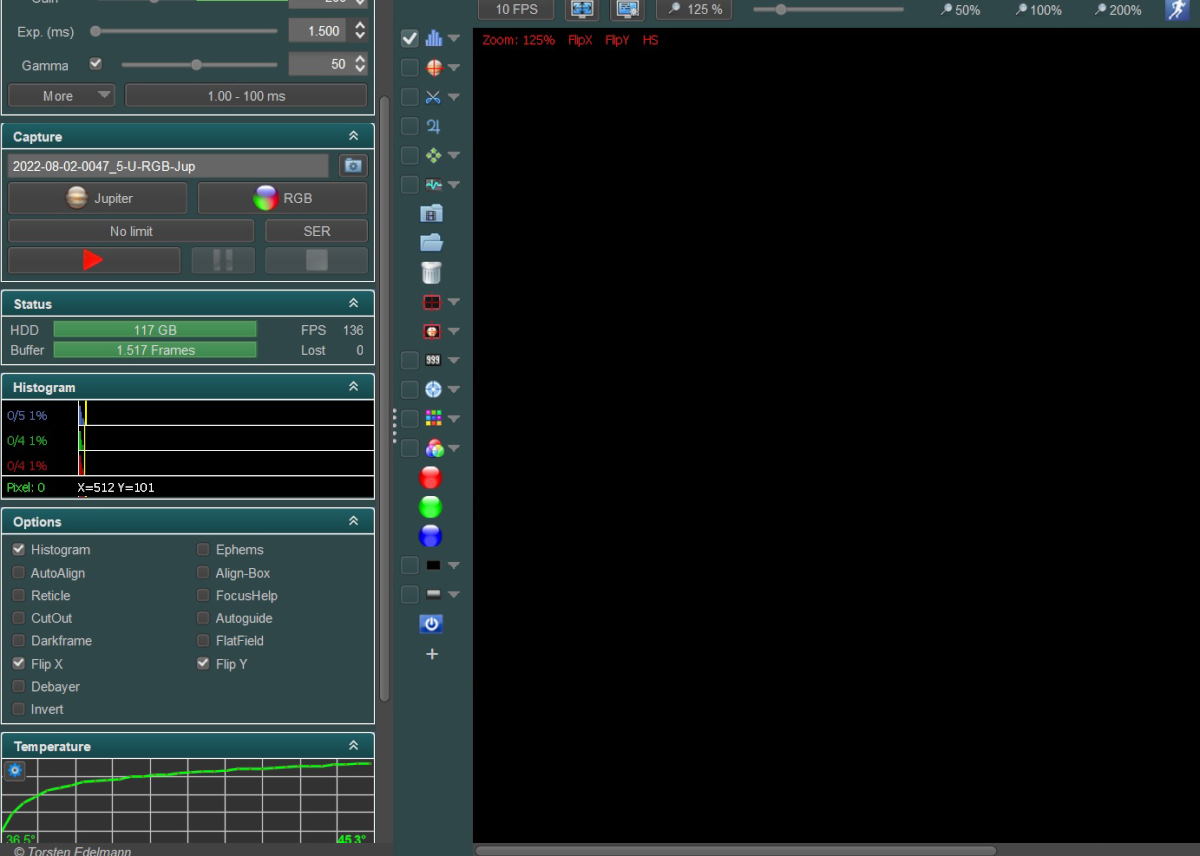
Task: Enable the AutoAlign option
Action: click(x=19, y=572)
